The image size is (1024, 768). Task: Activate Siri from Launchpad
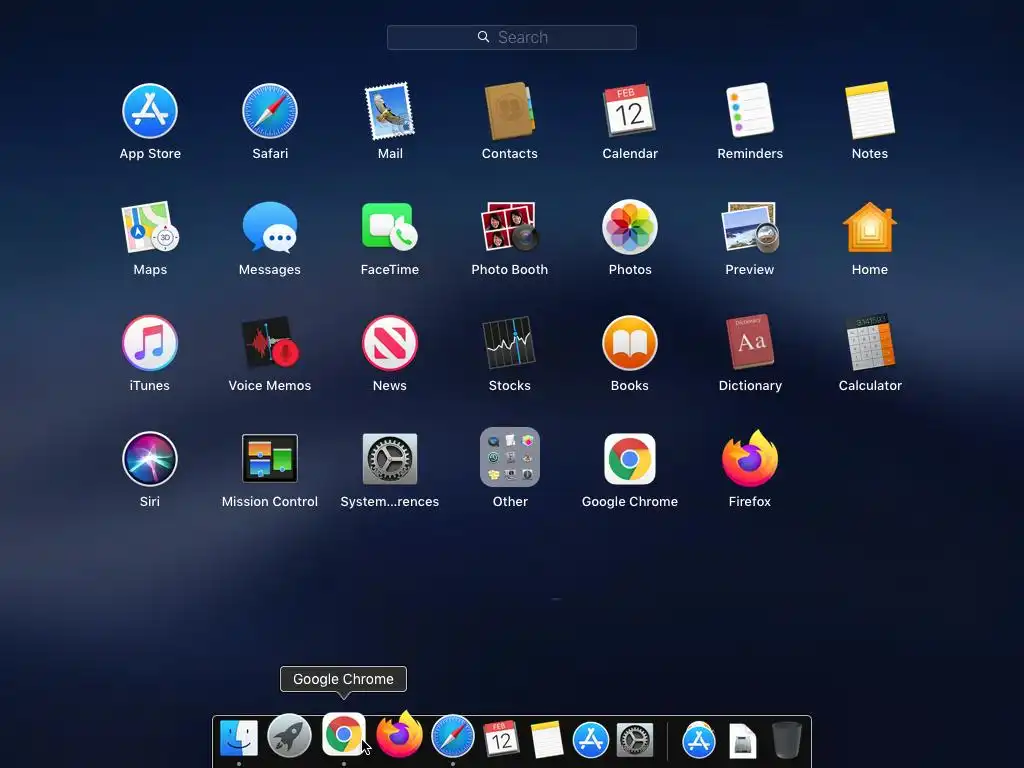click(x=150, y=458)
